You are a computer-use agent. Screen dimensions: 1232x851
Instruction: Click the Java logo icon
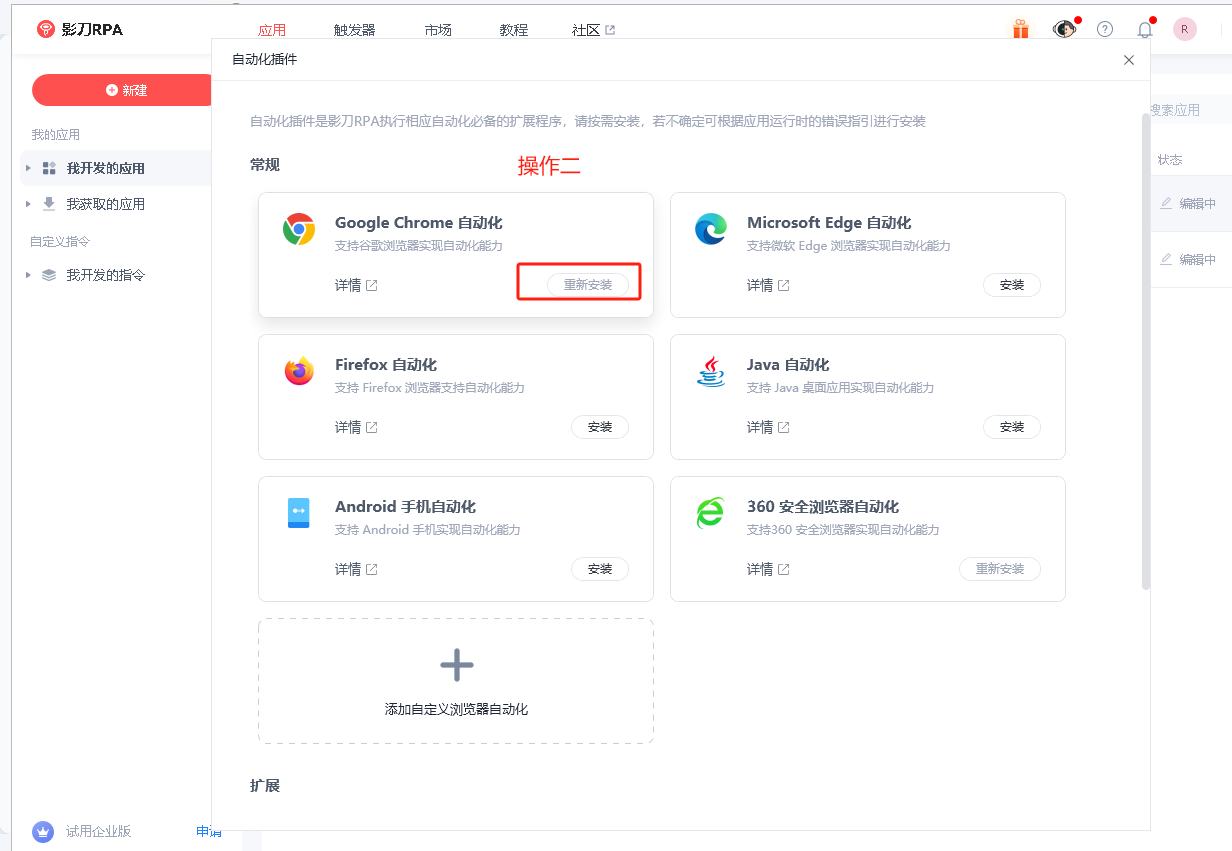pos(711,371)
